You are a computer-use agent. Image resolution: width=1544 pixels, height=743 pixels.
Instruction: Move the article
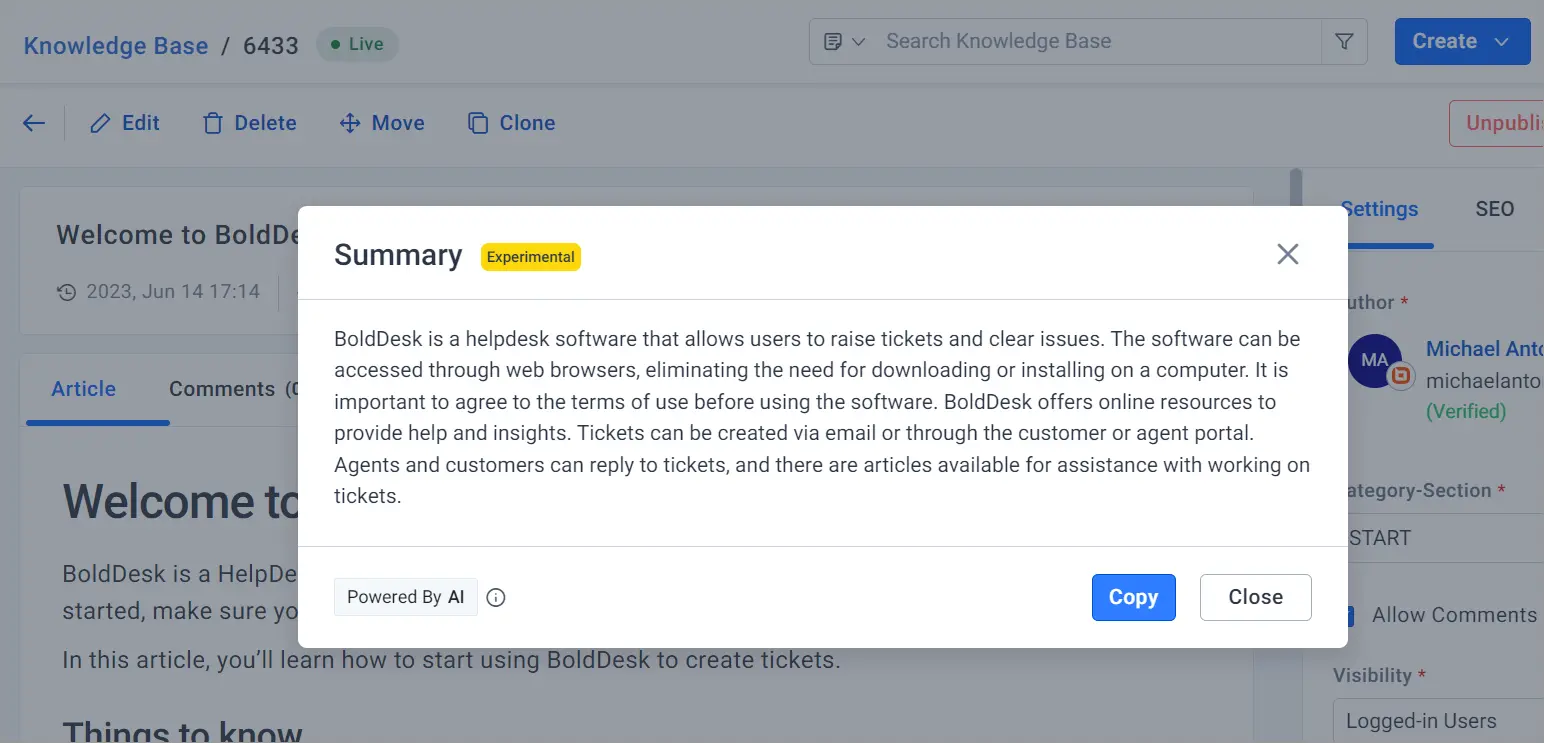click(382, 123)
